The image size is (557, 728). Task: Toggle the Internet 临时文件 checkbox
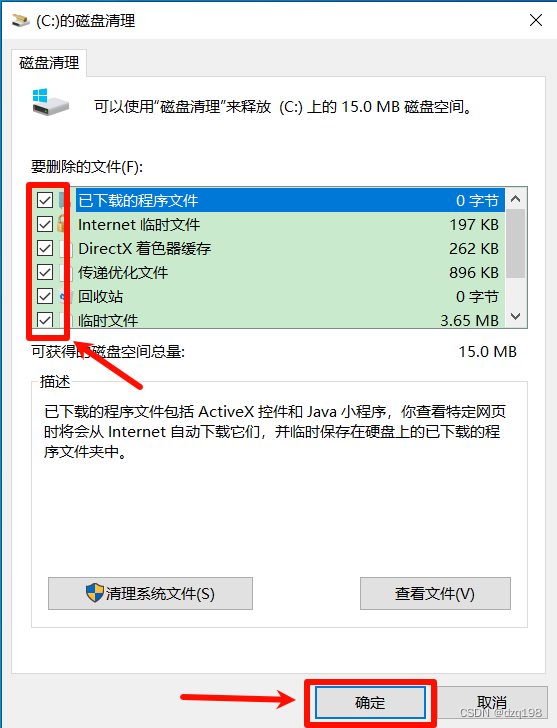(x=45, y=224)
